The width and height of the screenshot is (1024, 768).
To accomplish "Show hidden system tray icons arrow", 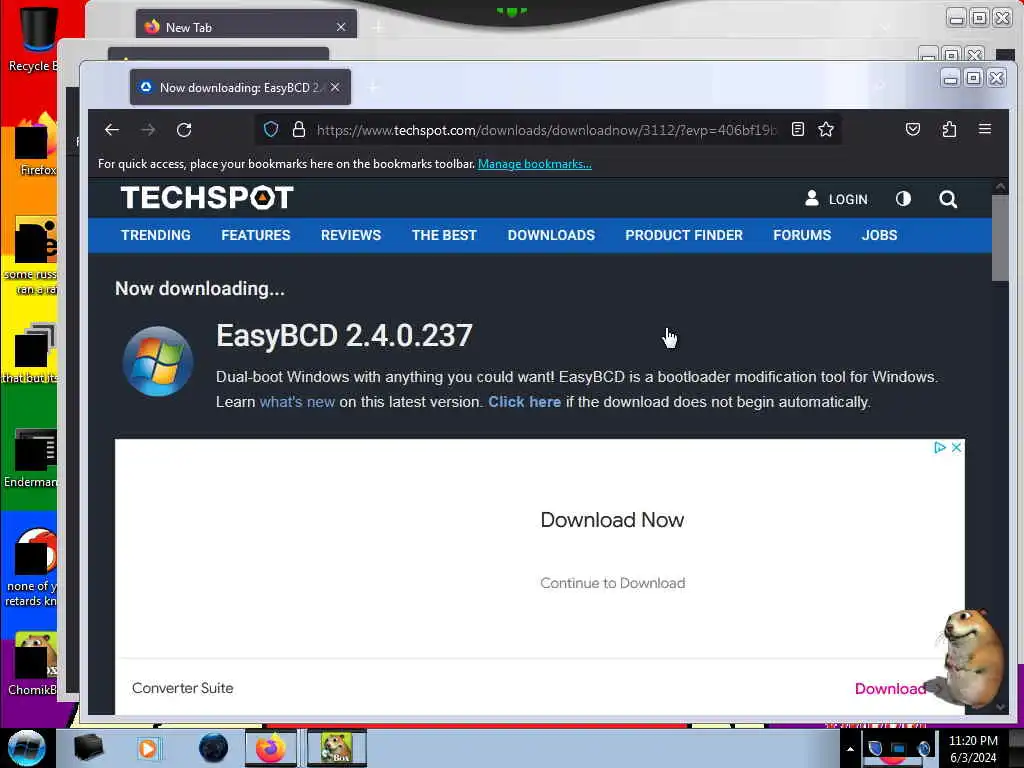I will pos(850,749).
